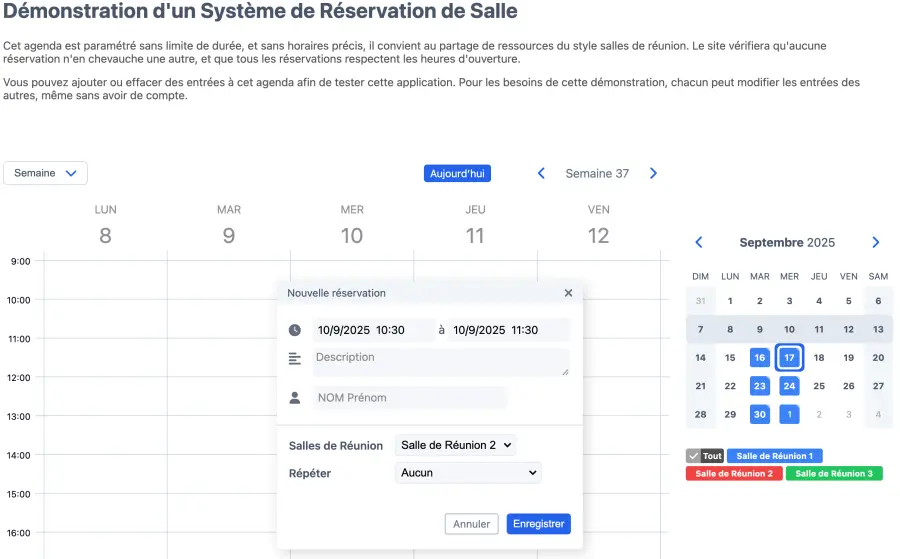Screen dimensions: 900x559
Task: Click the Aujourd'hui button
Action: [457, 173]
